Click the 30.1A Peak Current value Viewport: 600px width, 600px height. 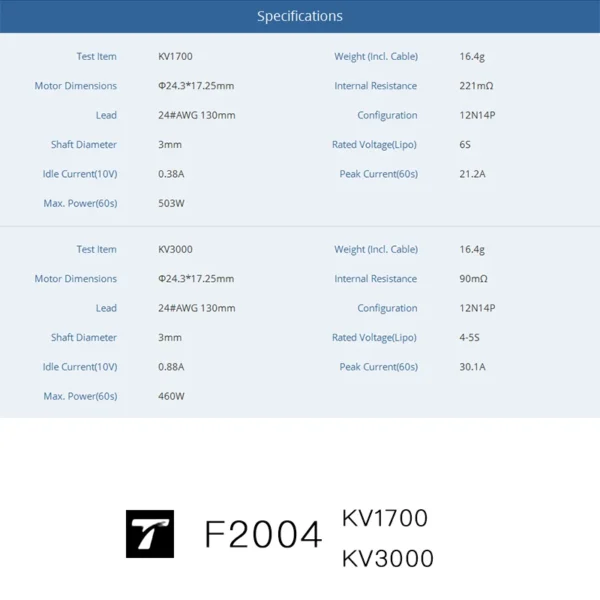click(472, 367)
